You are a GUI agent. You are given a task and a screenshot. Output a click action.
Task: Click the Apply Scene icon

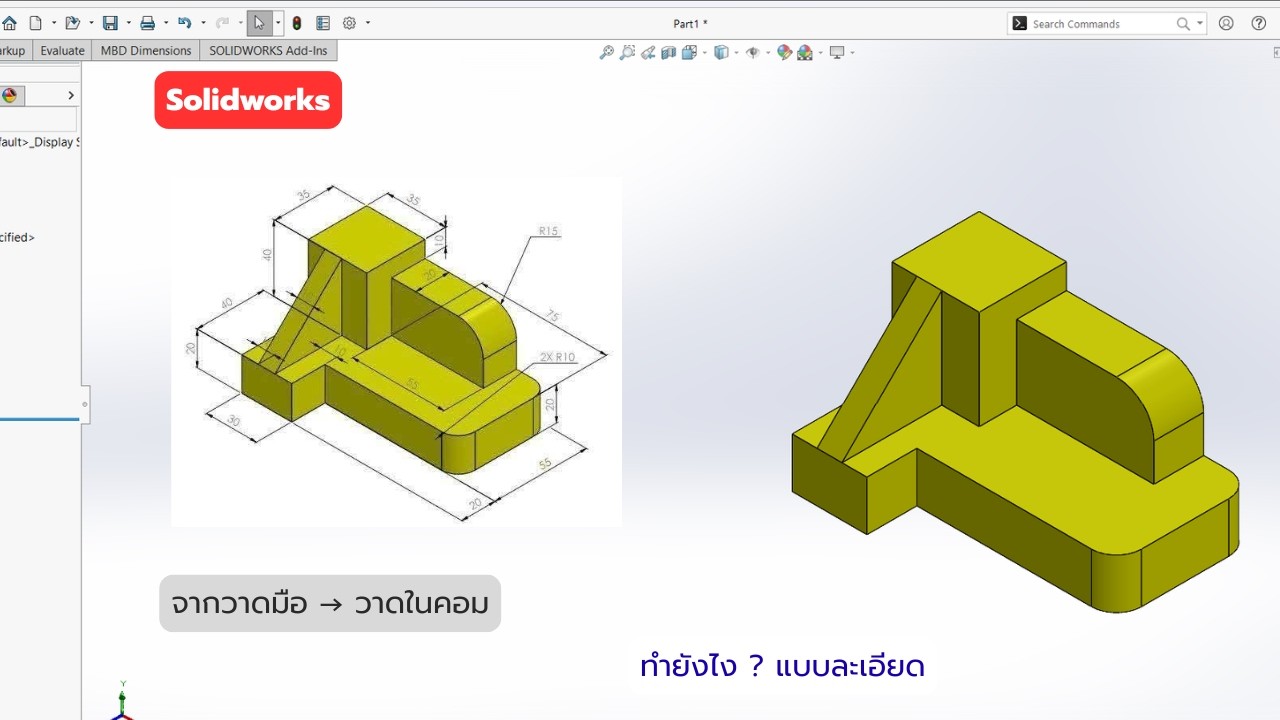click(x=805, y=53)
